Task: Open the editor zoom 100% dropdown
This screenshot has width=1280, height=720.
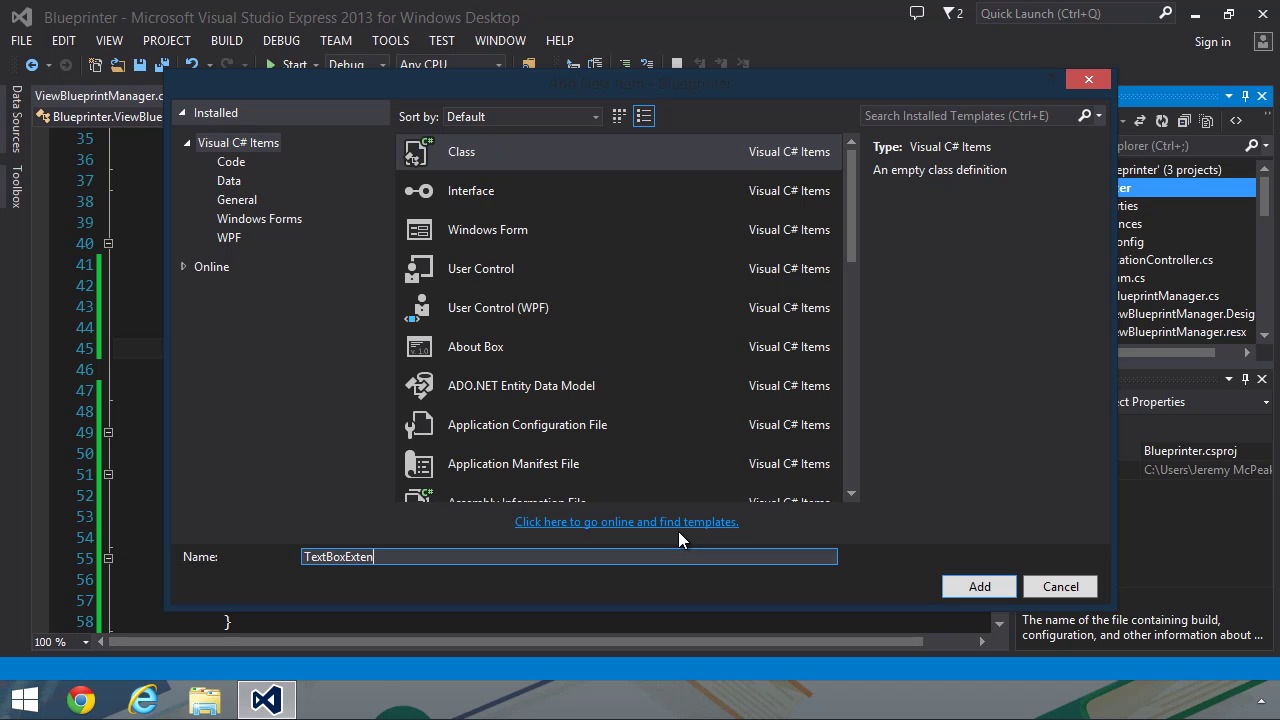Action: (85, 642)
